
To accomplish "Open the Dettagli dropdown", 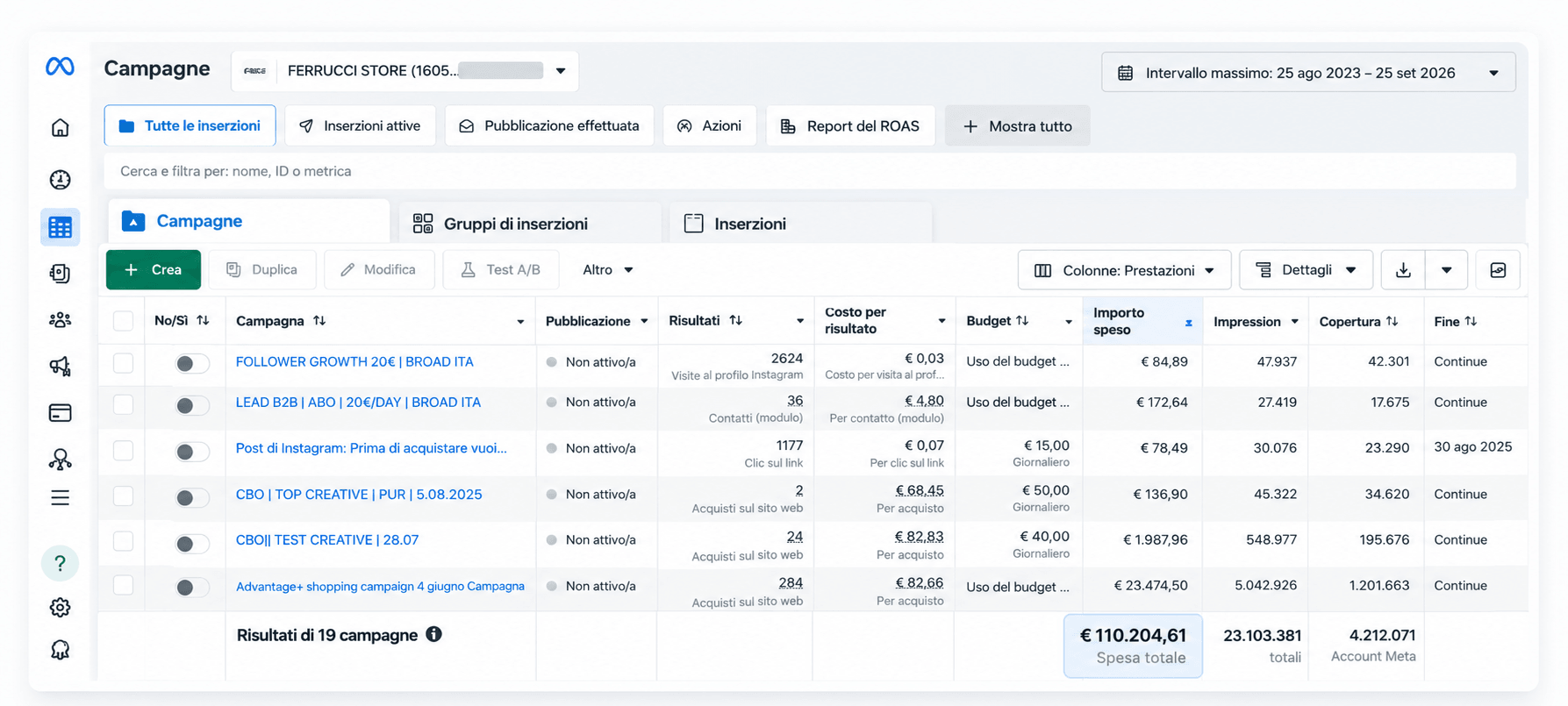I will click(x=1306, y=270).
